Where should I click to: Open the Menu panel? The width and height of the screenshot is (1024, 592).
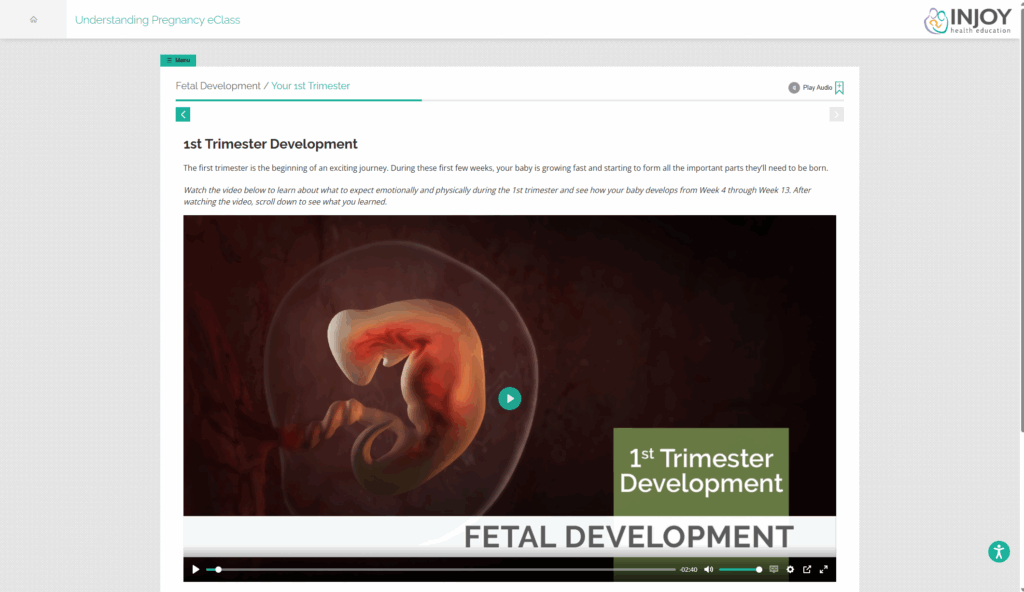pyautogui.click(x=178, y=60)
